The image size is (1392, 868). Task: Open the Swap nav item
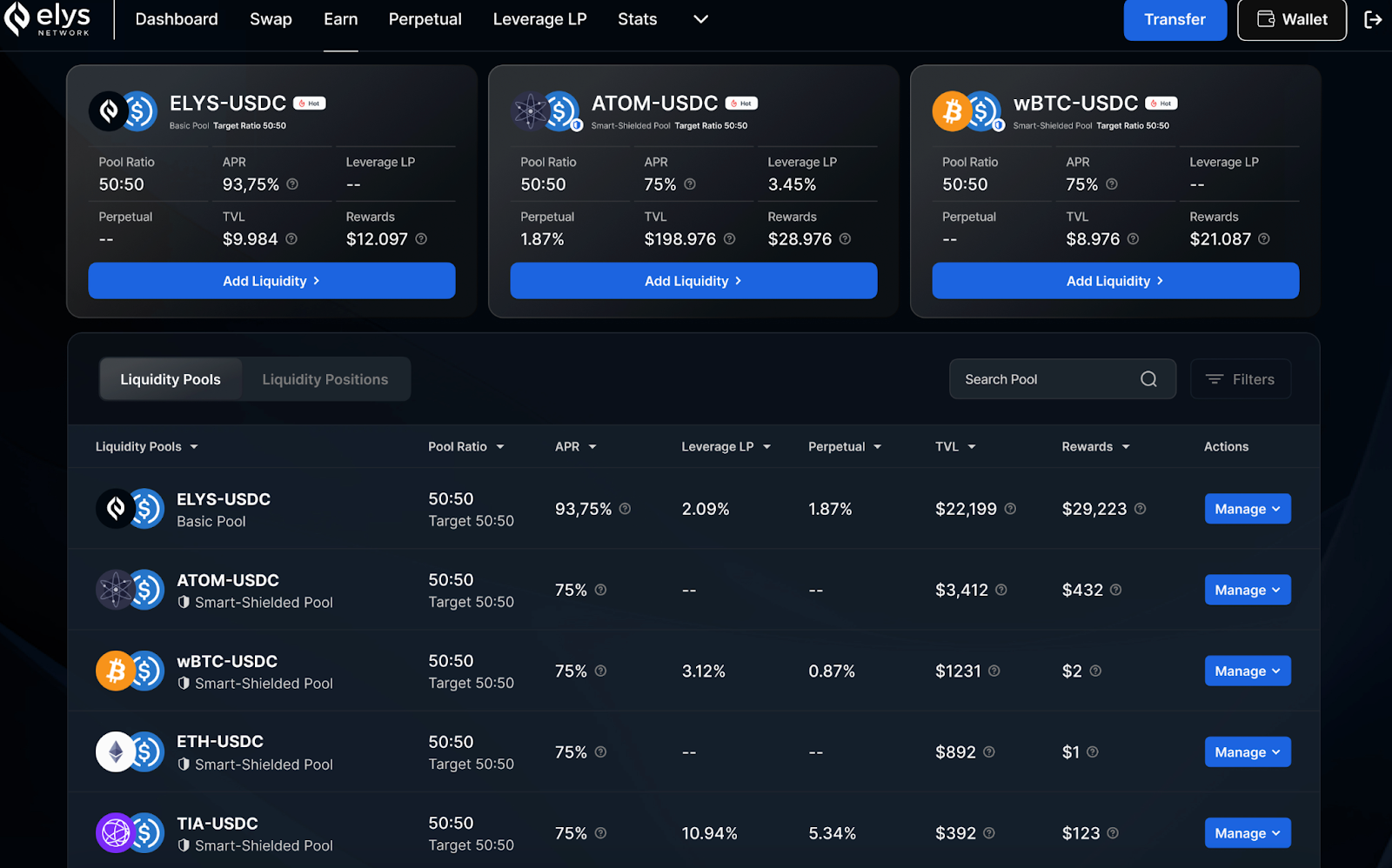(271, 19)
